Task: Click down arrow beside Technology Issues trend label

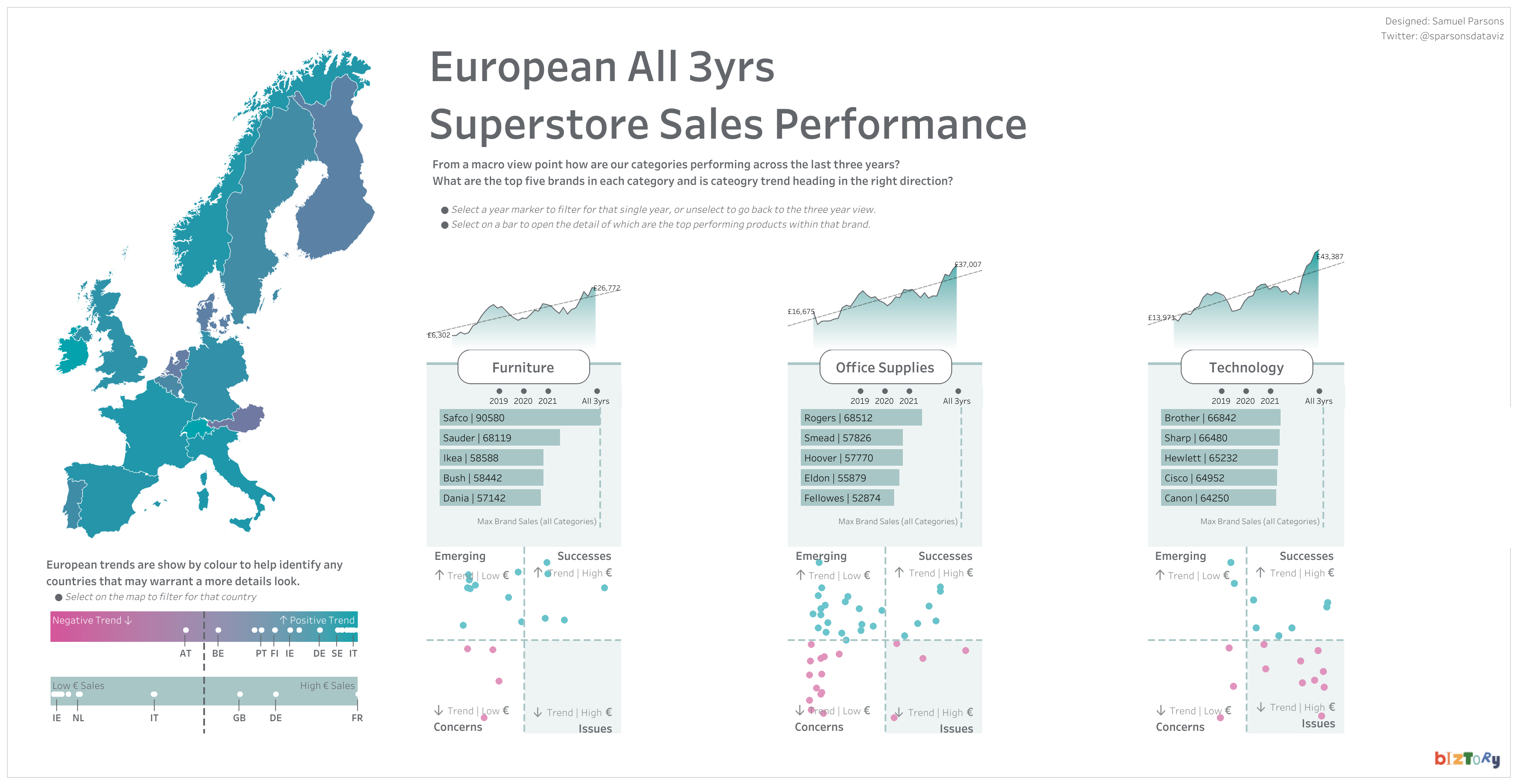Action: point(1261,707)
